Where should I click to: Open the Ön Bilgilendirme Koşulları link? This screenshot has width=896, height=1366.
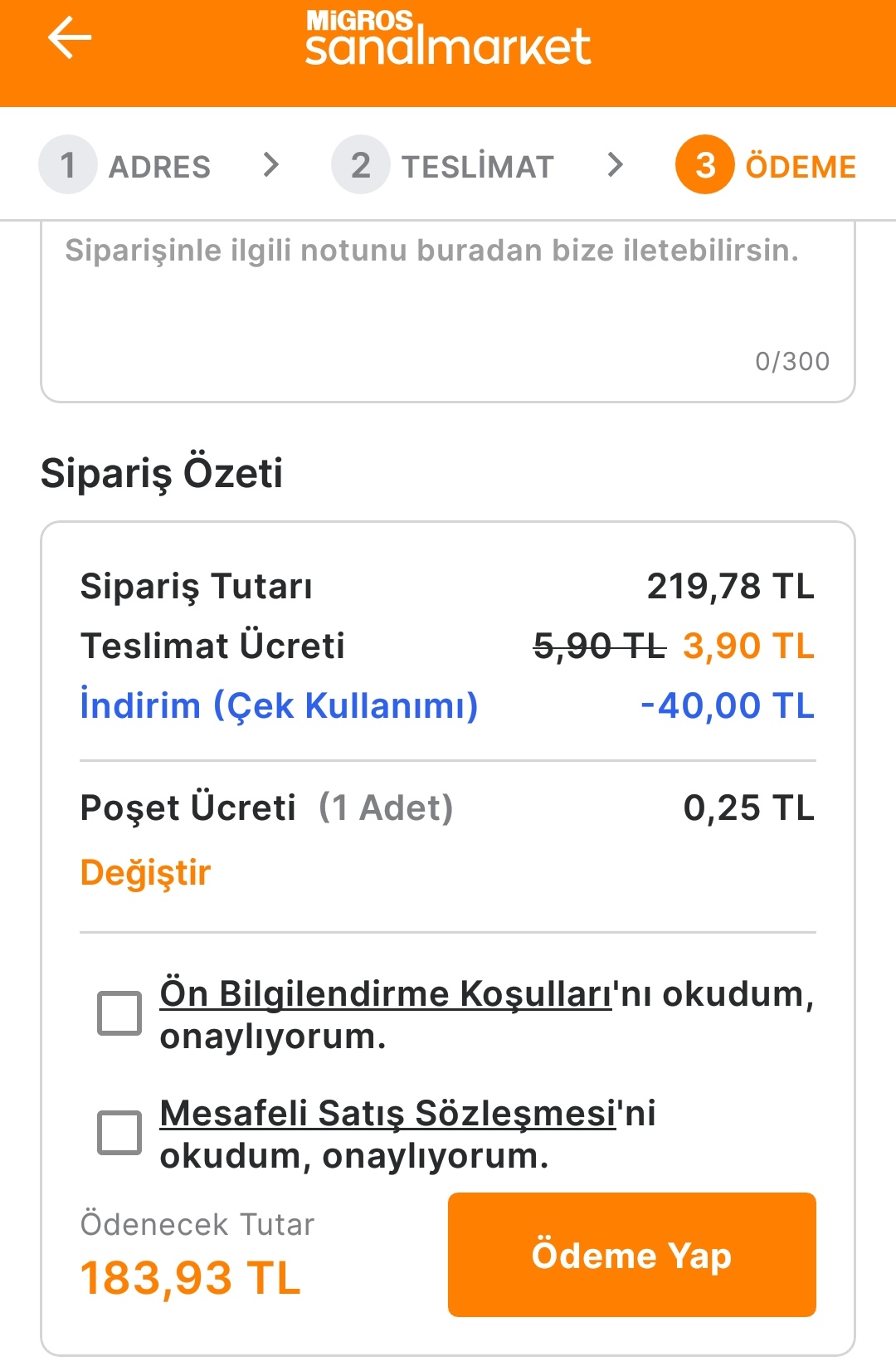386,993
